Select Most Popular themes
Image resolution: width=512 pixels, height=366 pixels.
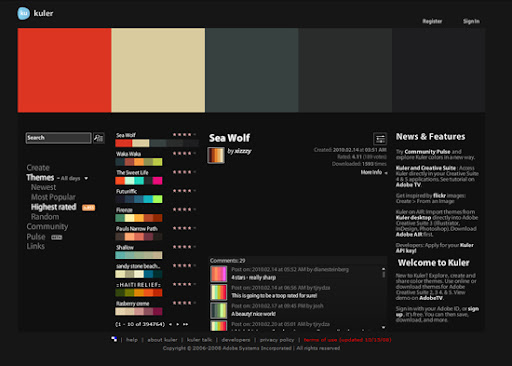point(53,197)
